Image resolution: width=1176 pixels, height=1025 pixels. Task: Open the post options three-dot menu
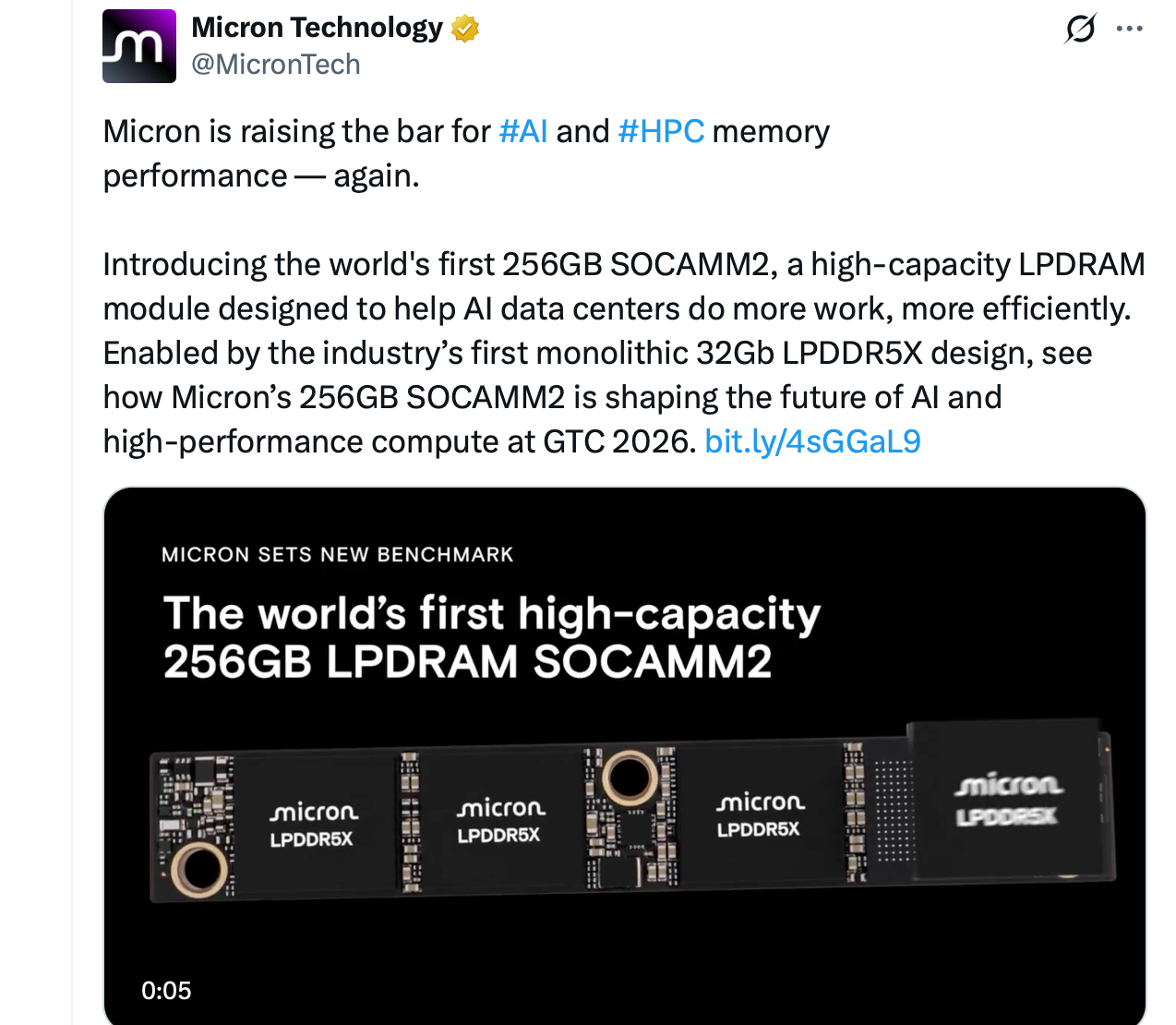(x=1128, y=28)
